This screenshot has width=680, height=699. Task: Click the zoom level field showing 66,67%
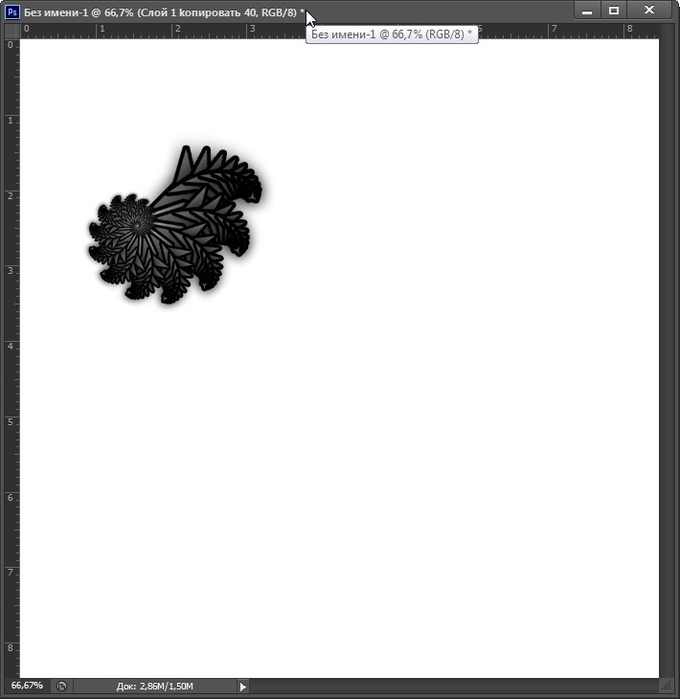point(27,686)
